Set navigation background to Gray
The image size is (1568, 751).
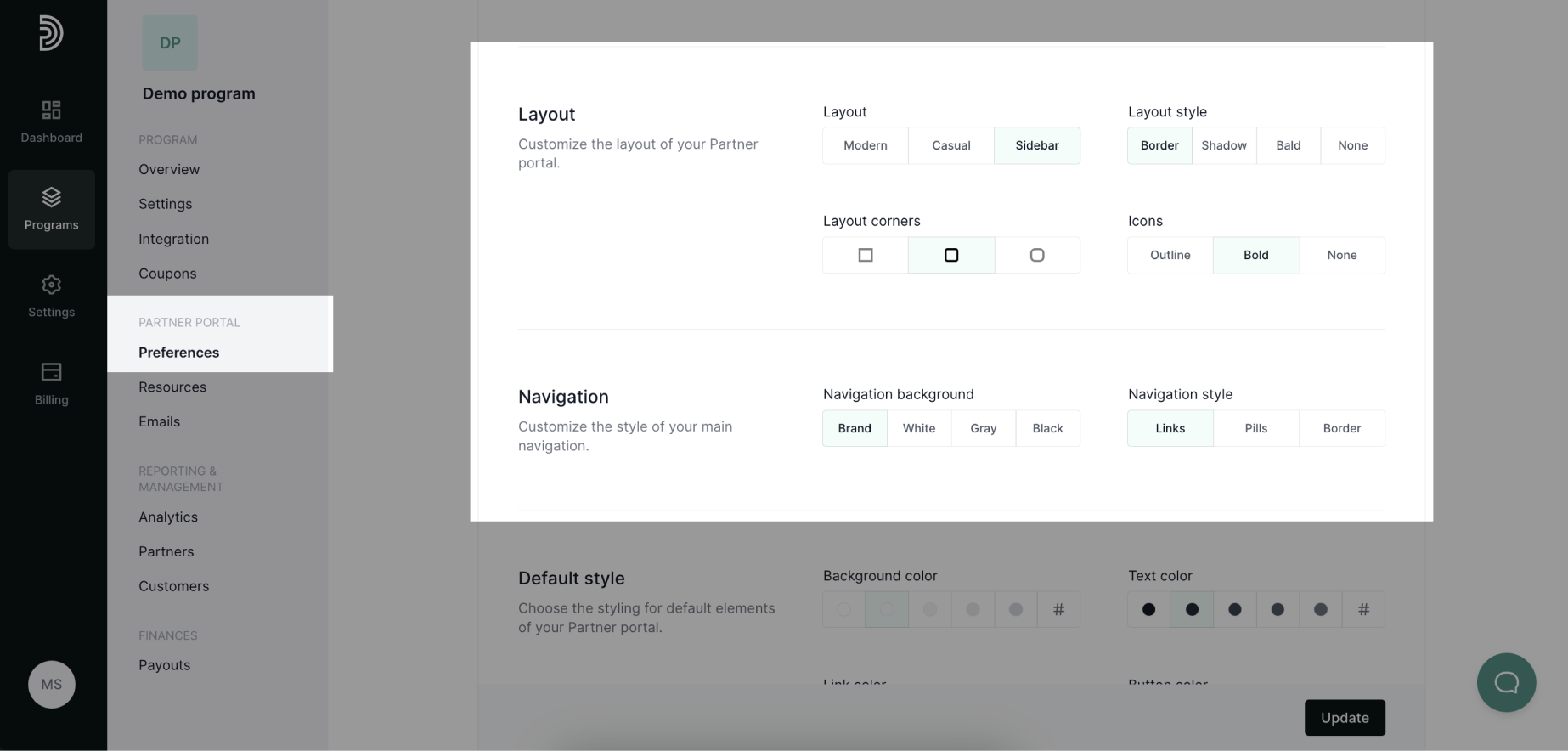click(984, 428)
